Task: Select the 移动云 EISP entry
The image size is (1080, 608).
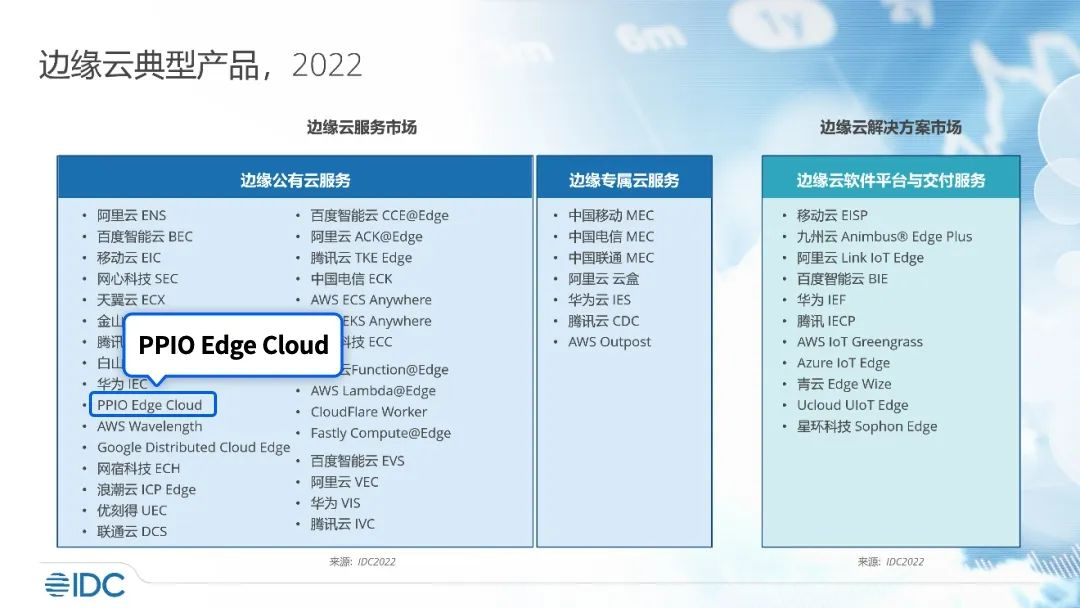Action: (x=832, y=216)
